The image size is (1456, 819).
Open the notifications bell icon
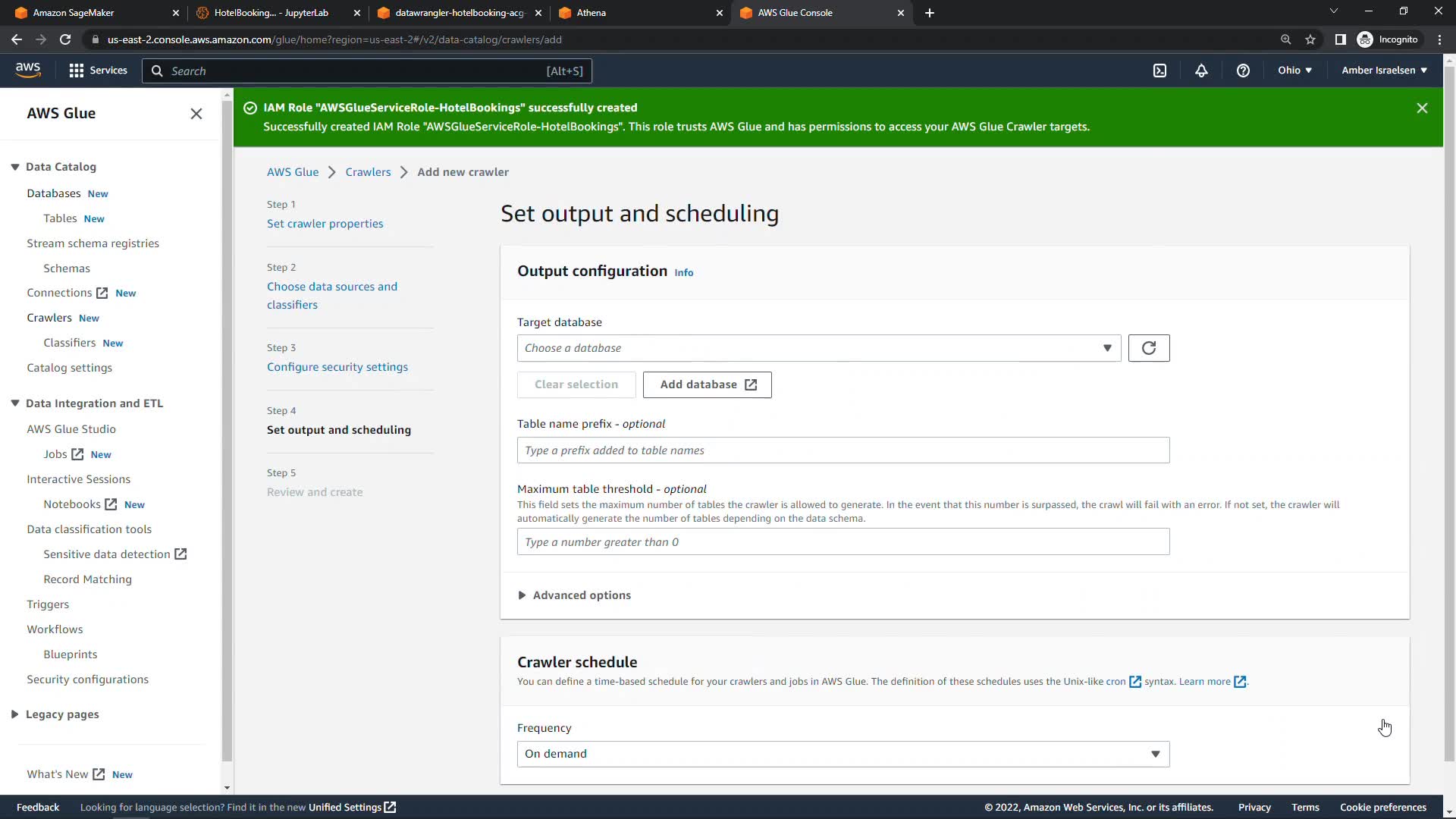[x=1201, y=71]
